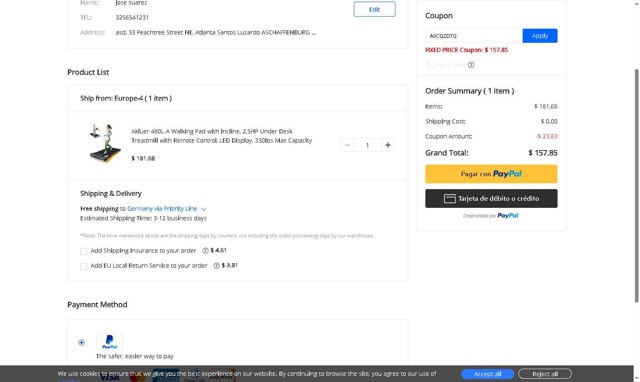Click the coupon code input field

[x=473, y=36]
